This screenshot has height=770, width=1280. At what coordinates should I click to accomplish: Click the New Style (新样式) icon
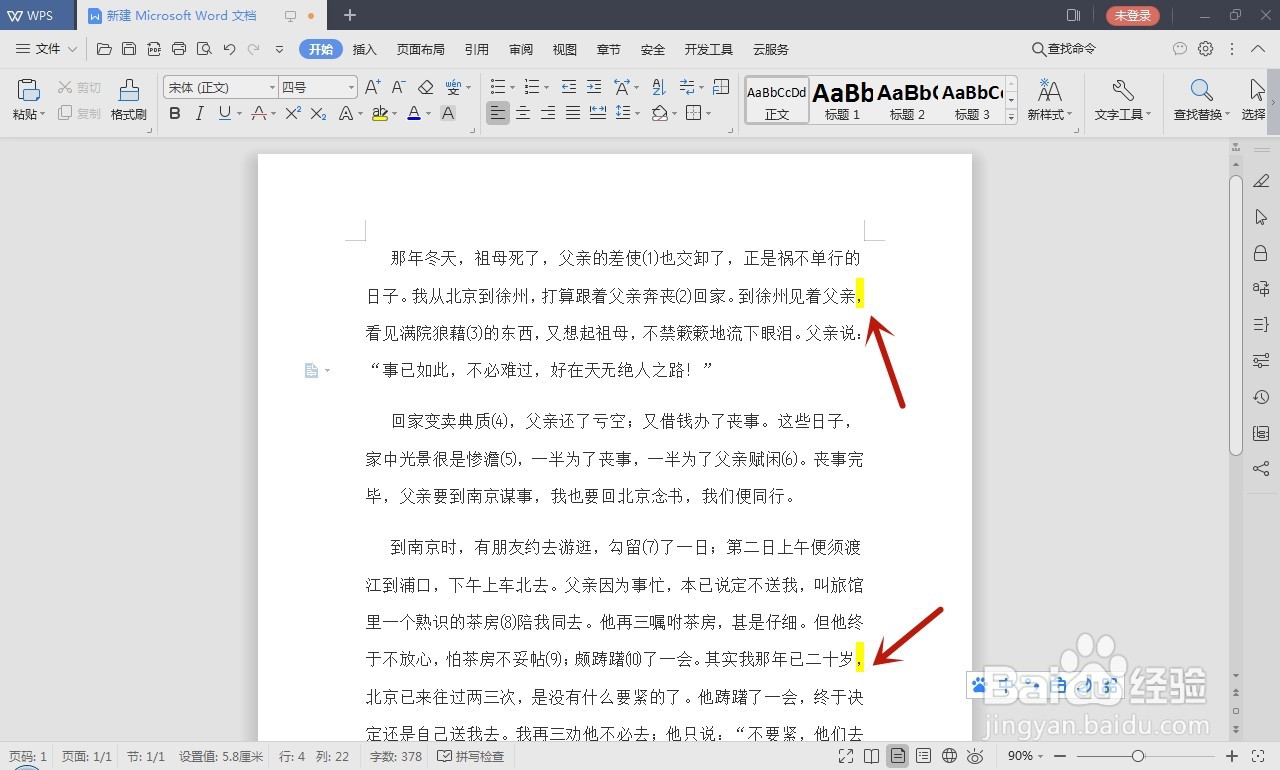click(x=1050, y=100)
